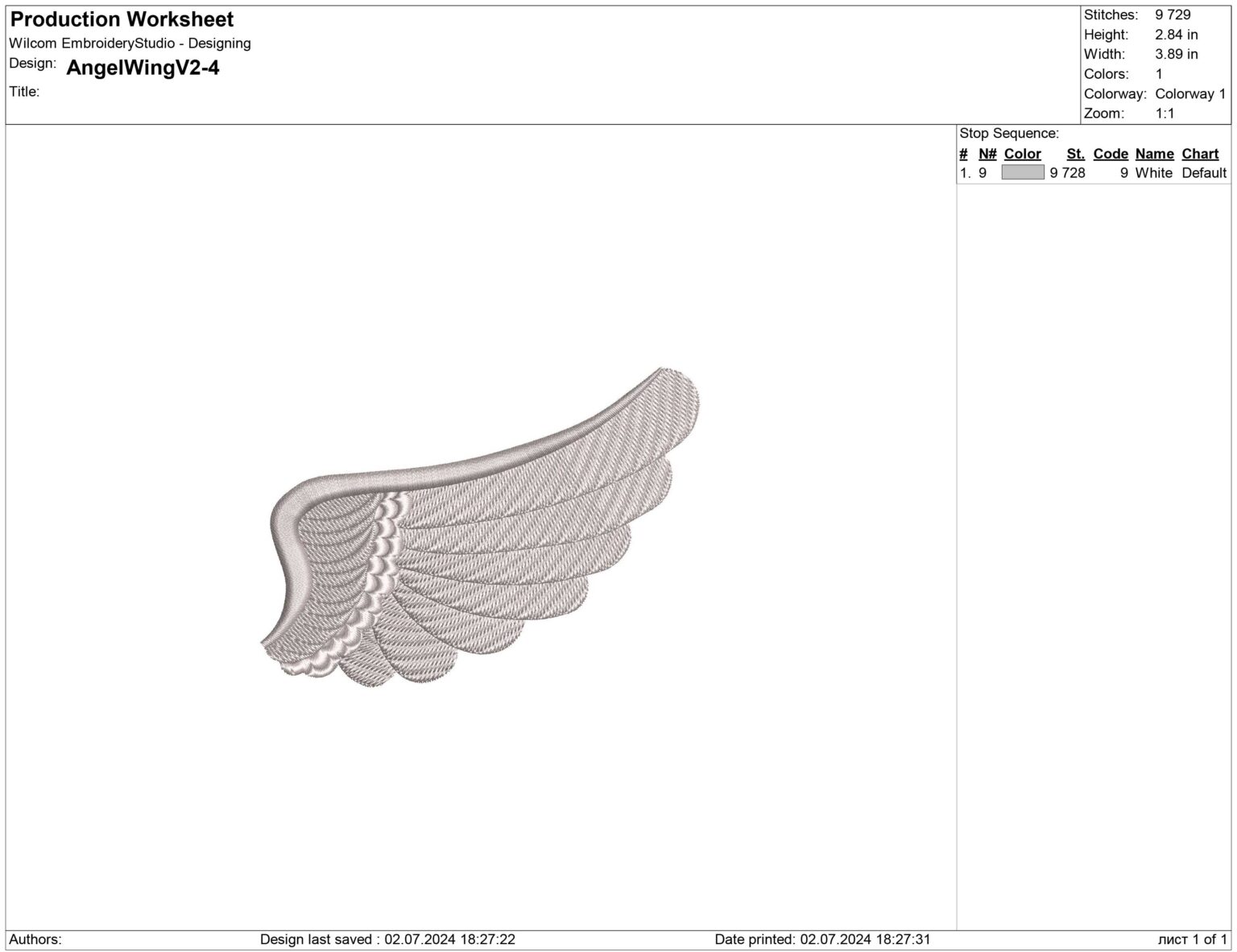Select the Colorway 1 entry
Screen dimensions: 1237x952
tap(1189, 93)
